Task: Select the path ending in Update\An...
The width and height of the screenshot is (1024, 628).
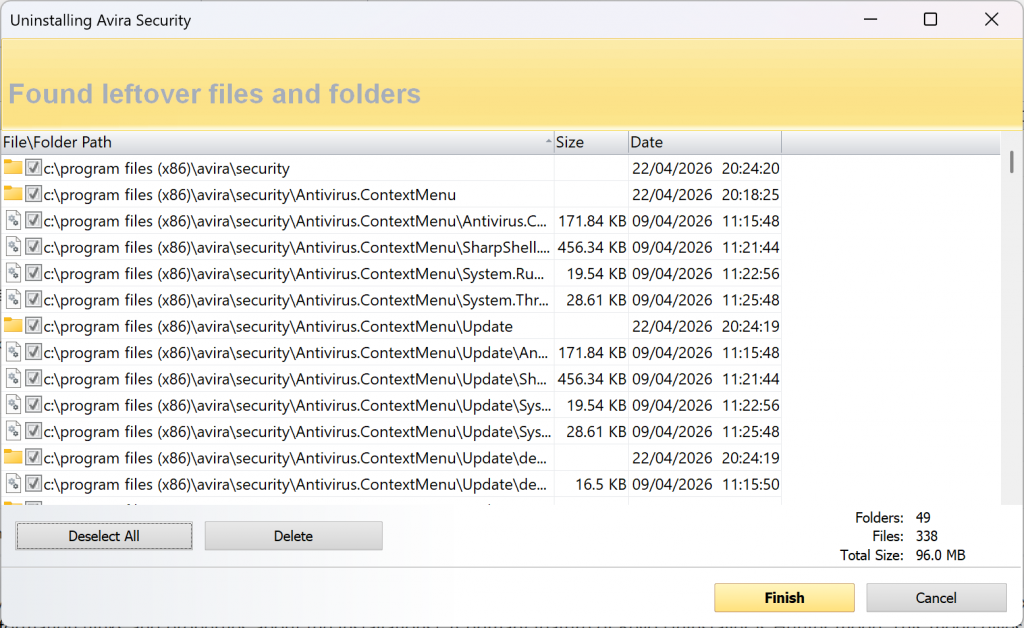Action: 296,353
